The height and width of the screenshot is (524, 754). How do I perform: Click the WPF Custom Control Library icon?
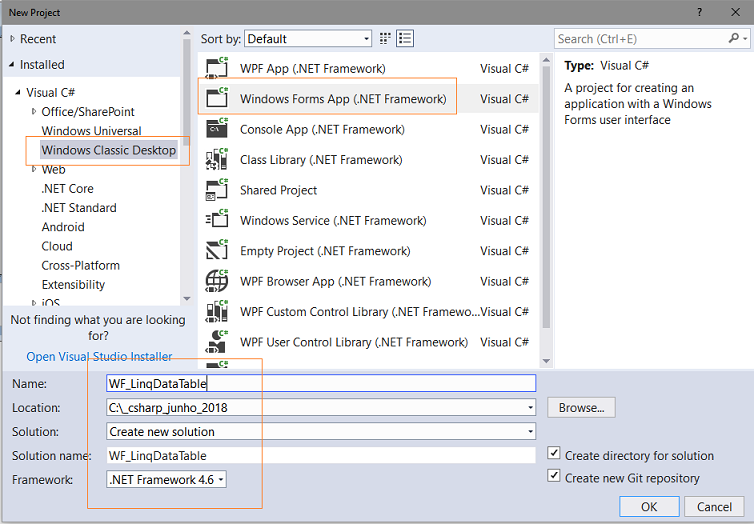point(217,311)
